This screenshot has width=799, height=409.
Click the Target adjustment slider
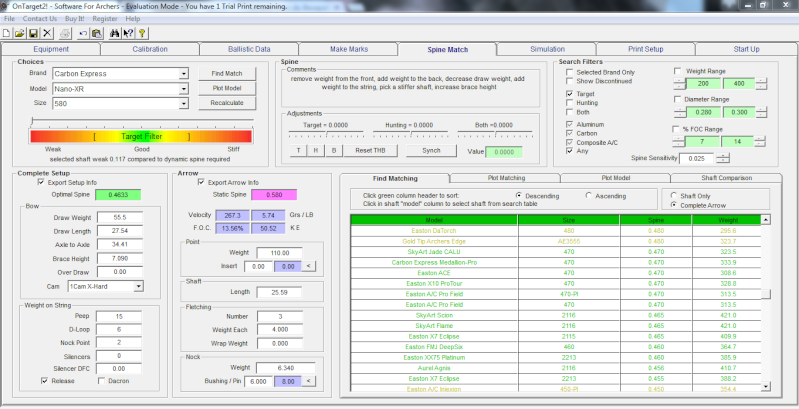point(326,134)
